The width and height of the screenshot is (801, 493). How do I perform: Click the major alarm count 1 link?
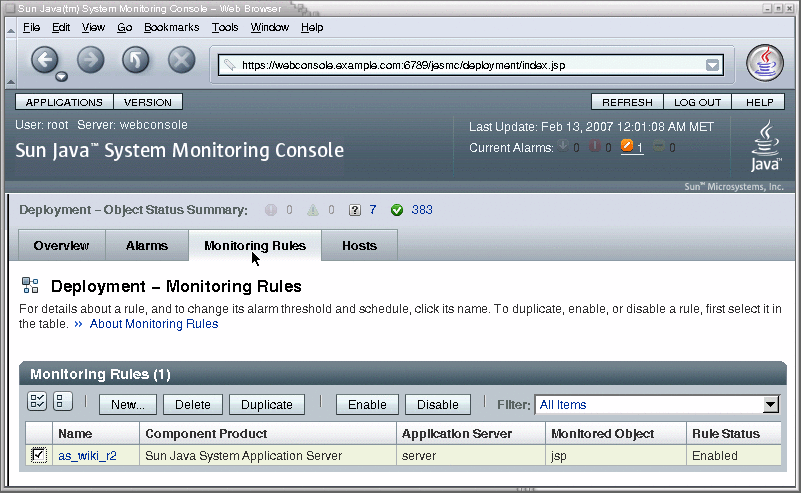pos(640,148)
